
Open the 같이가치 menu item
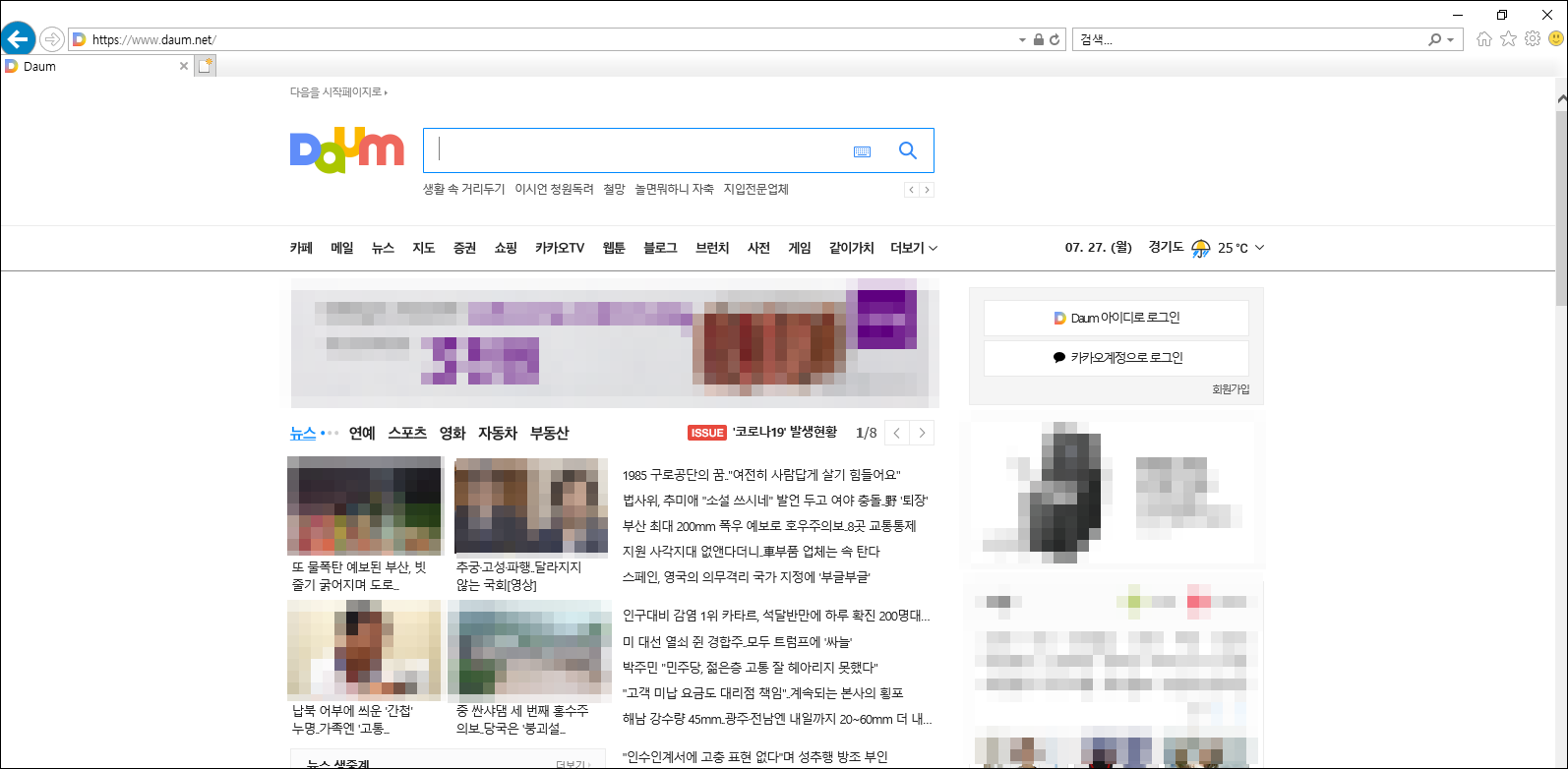pos(851,248)
